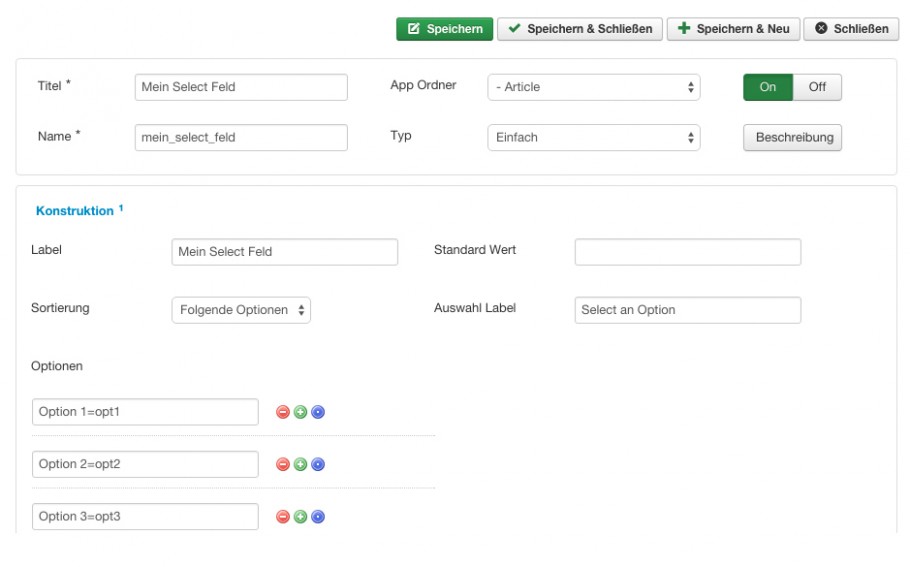Open the Typ dropdown showing Einfach
This screenshot has width=910, height=567.
[x=594, y=138]
